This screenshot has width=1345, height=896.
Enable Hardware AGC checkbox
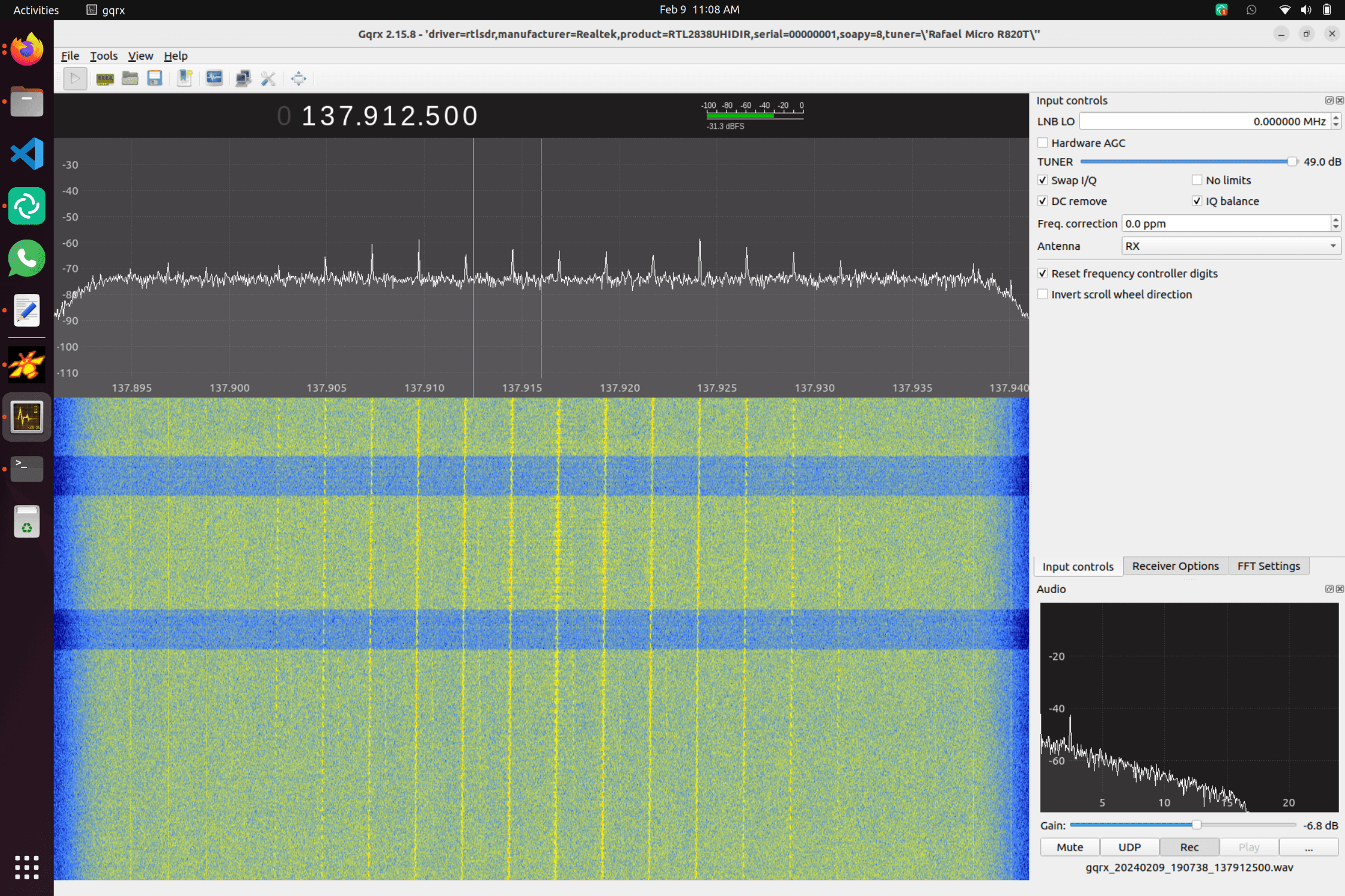pos(1043,143)
